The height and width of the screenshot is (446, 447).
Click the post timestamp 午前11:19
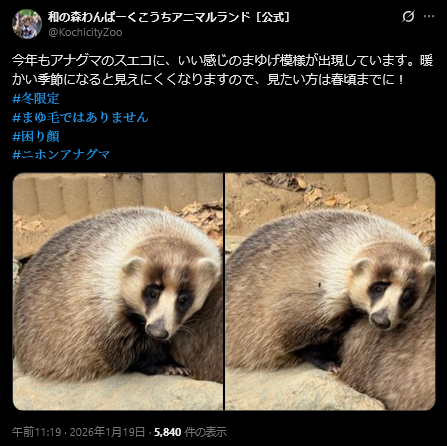[37, 432]
